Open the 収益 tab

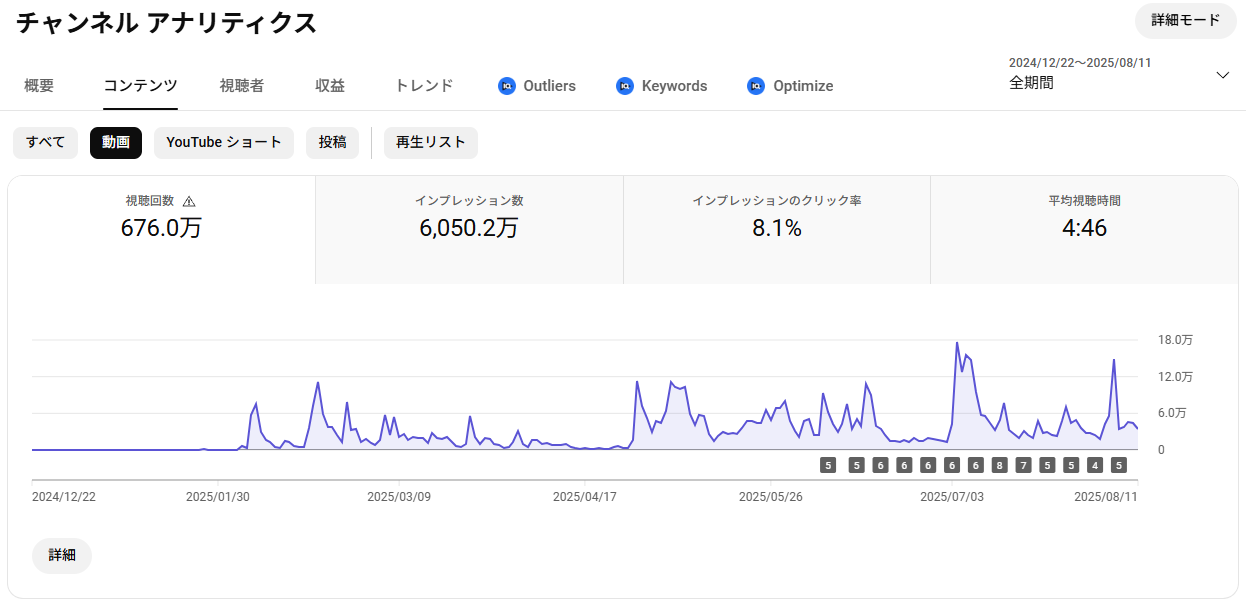point(330,86)
